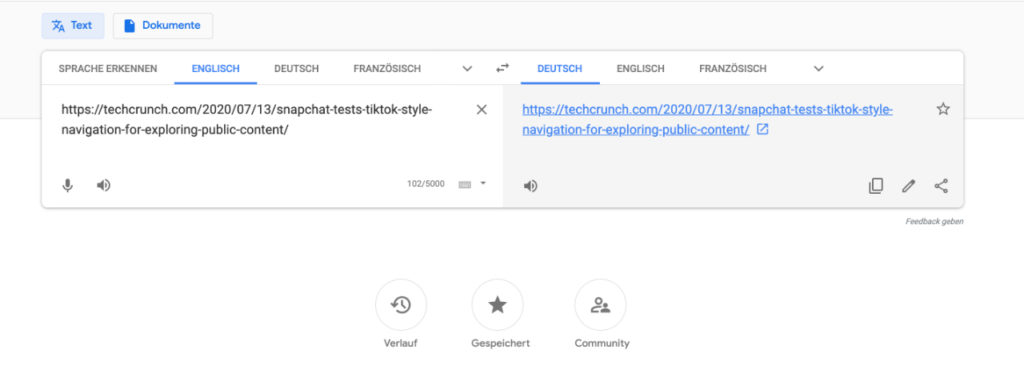Open the Community button
This screenshot has width=1024, height=374.
point(600,305)
